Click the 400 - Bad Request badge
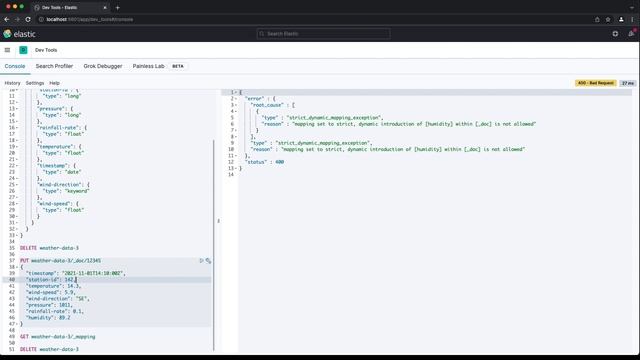This screenshot has width=640, height=360. pyautogui.click(x=596, y=83)
